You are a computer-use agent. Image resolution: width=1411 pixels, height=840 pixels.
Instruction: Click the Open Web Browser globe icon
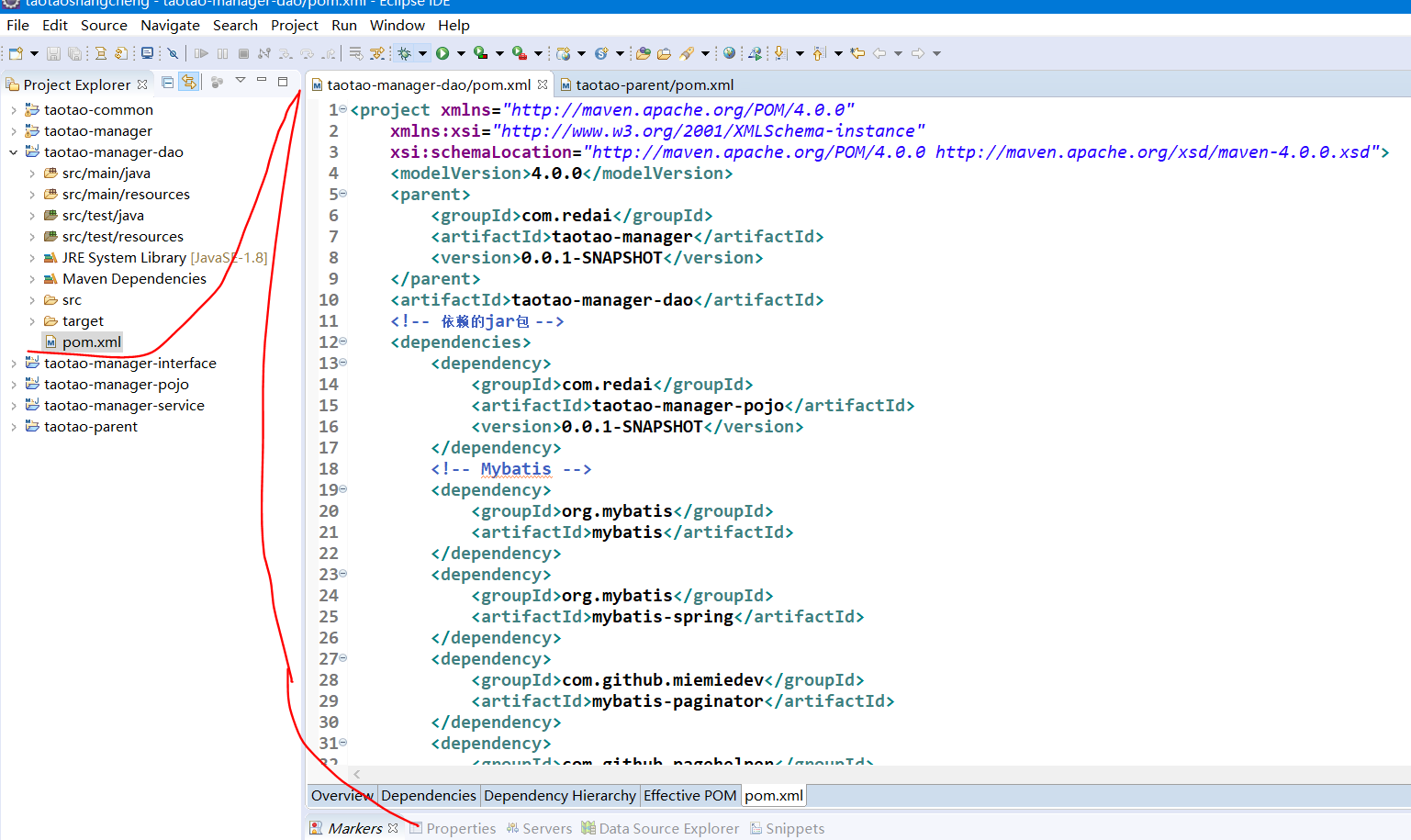[729, 53]
